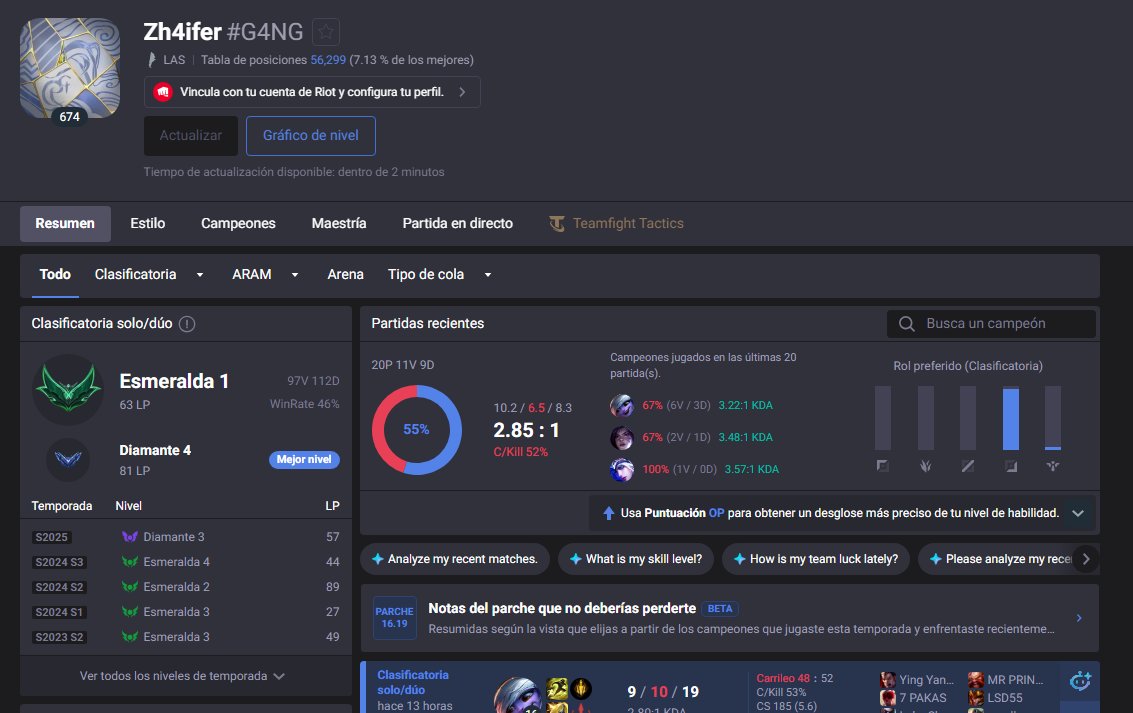The height and width of the screenshot is (713, 1133).
Task: Open the Riot account link banner arrow
Action: coord(462,92)
